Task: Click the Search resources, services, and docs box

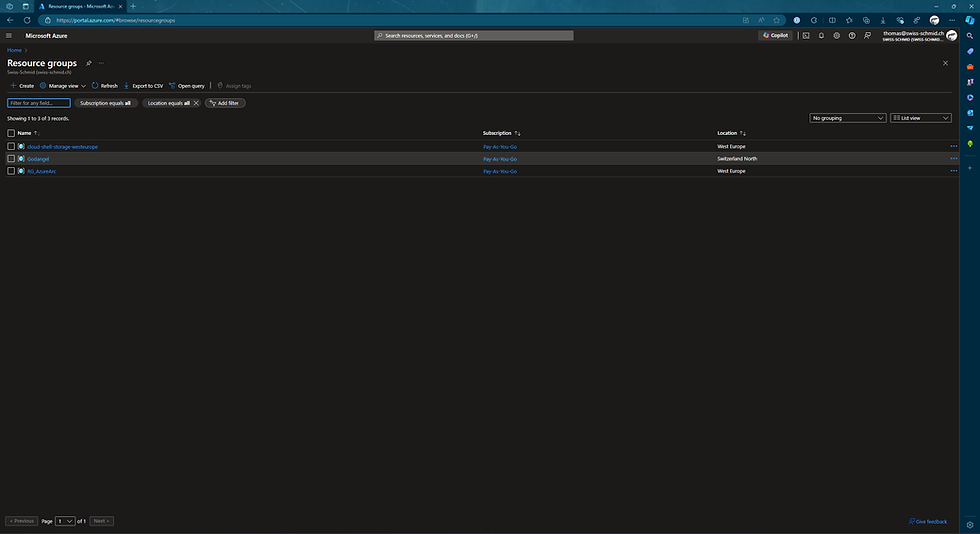Action: coord(474,36)
